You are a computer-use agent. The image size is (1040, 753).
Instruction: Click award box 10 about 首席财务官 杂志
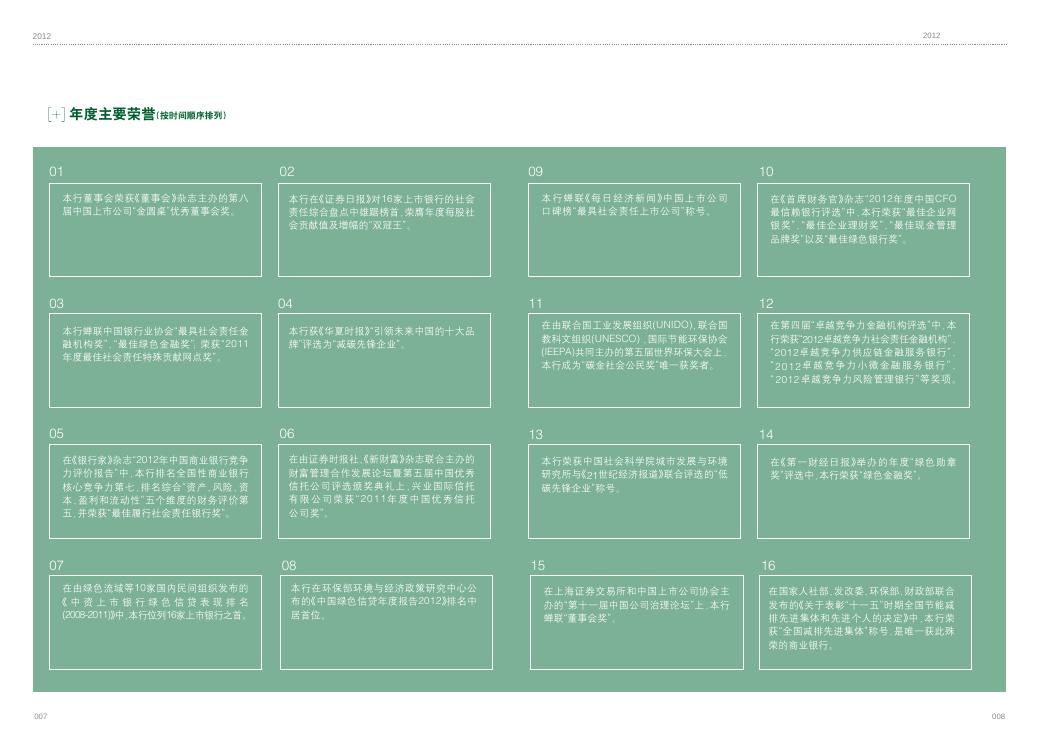tap(863, 230)
